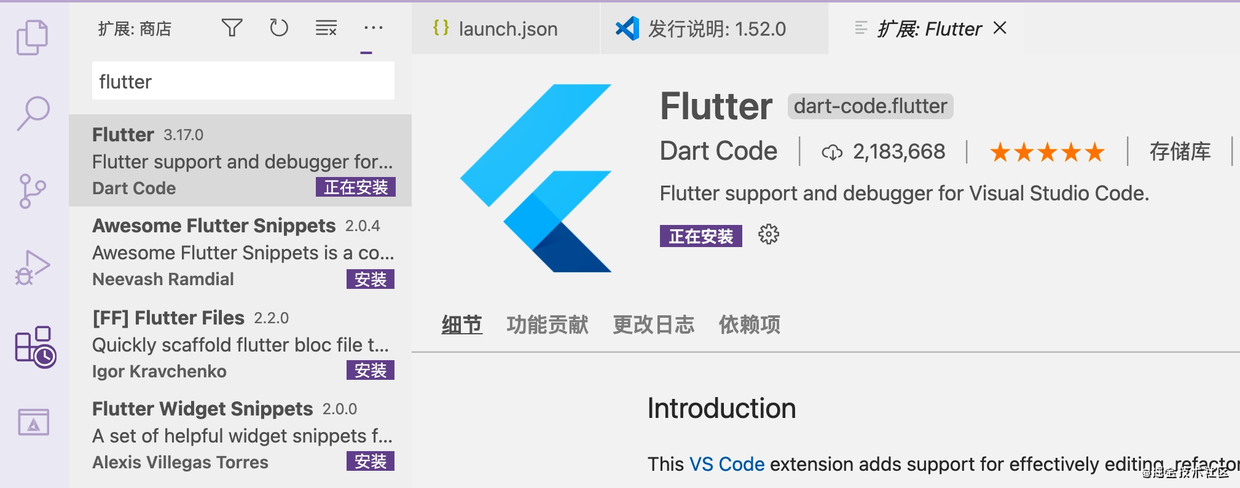Install [FF] Flutter Files extension
The width and height of the screenshot is (1240, 488).
coord(371,371)
